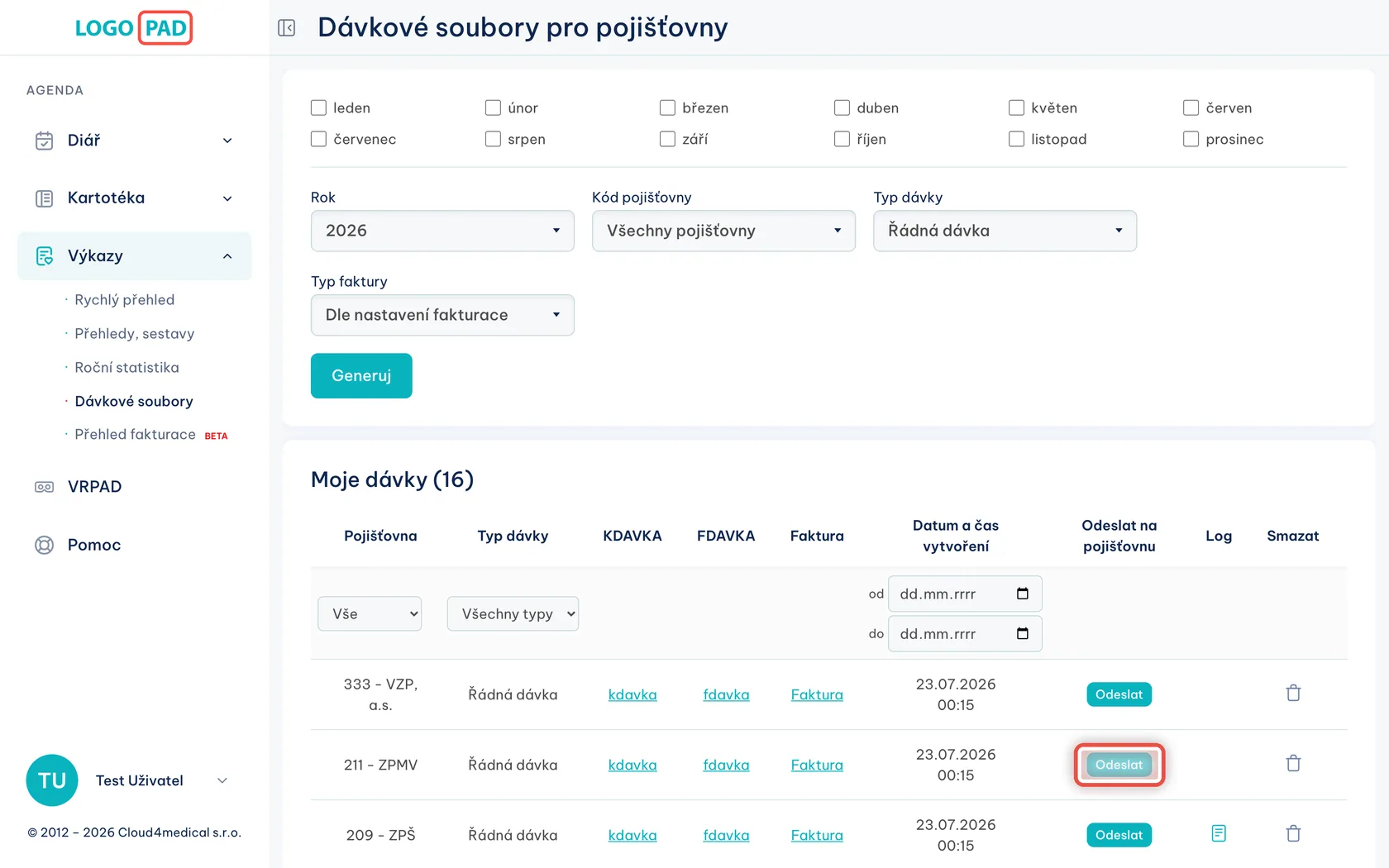Screen dimensions: 1389x868
Task: Check the prosinec month checkbox
Action: click(1191, 139)
